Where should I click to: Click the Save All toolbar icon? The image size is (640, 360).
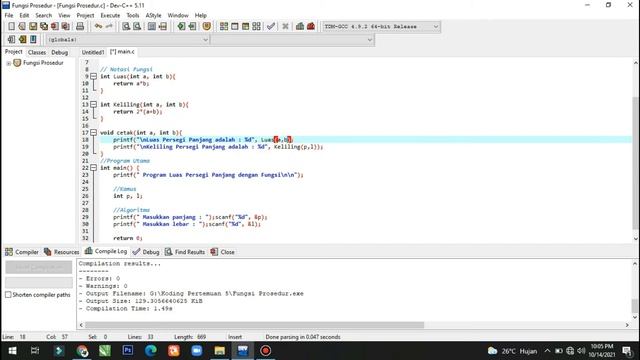pos(44,26)
